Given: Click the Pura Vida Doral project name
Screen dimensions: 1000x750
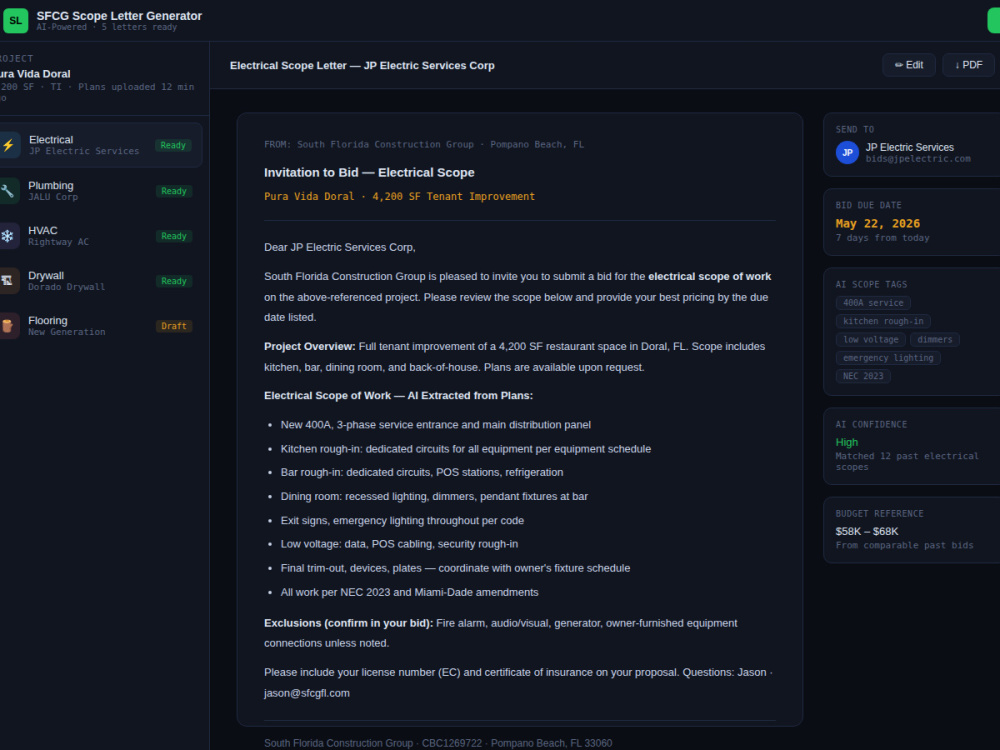Looking at the screenshot, I should [x=35, y=74].
